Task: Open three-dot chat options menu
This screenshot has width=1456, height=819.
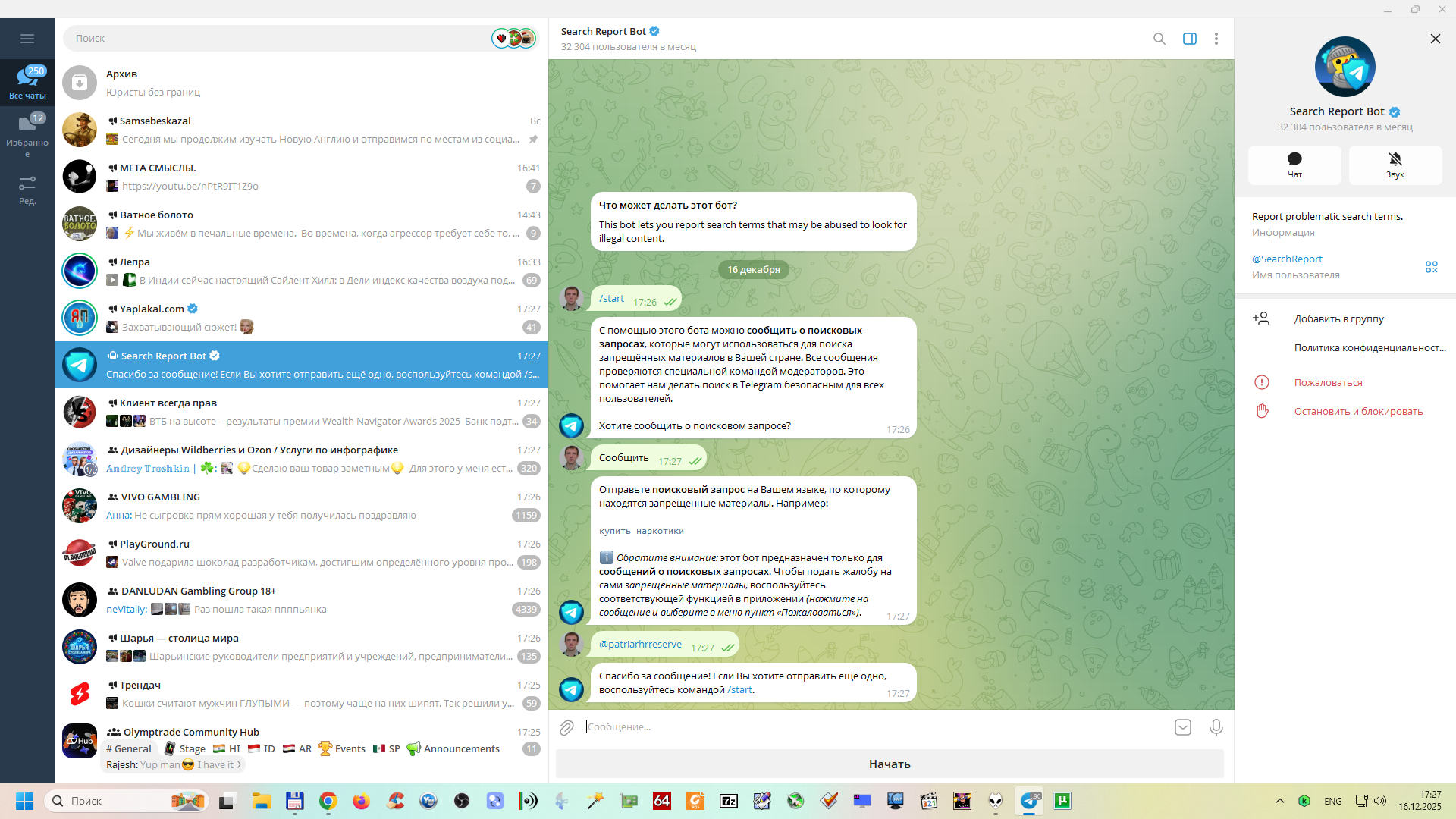Action: pyautogui.click(x=1216, y=39)
